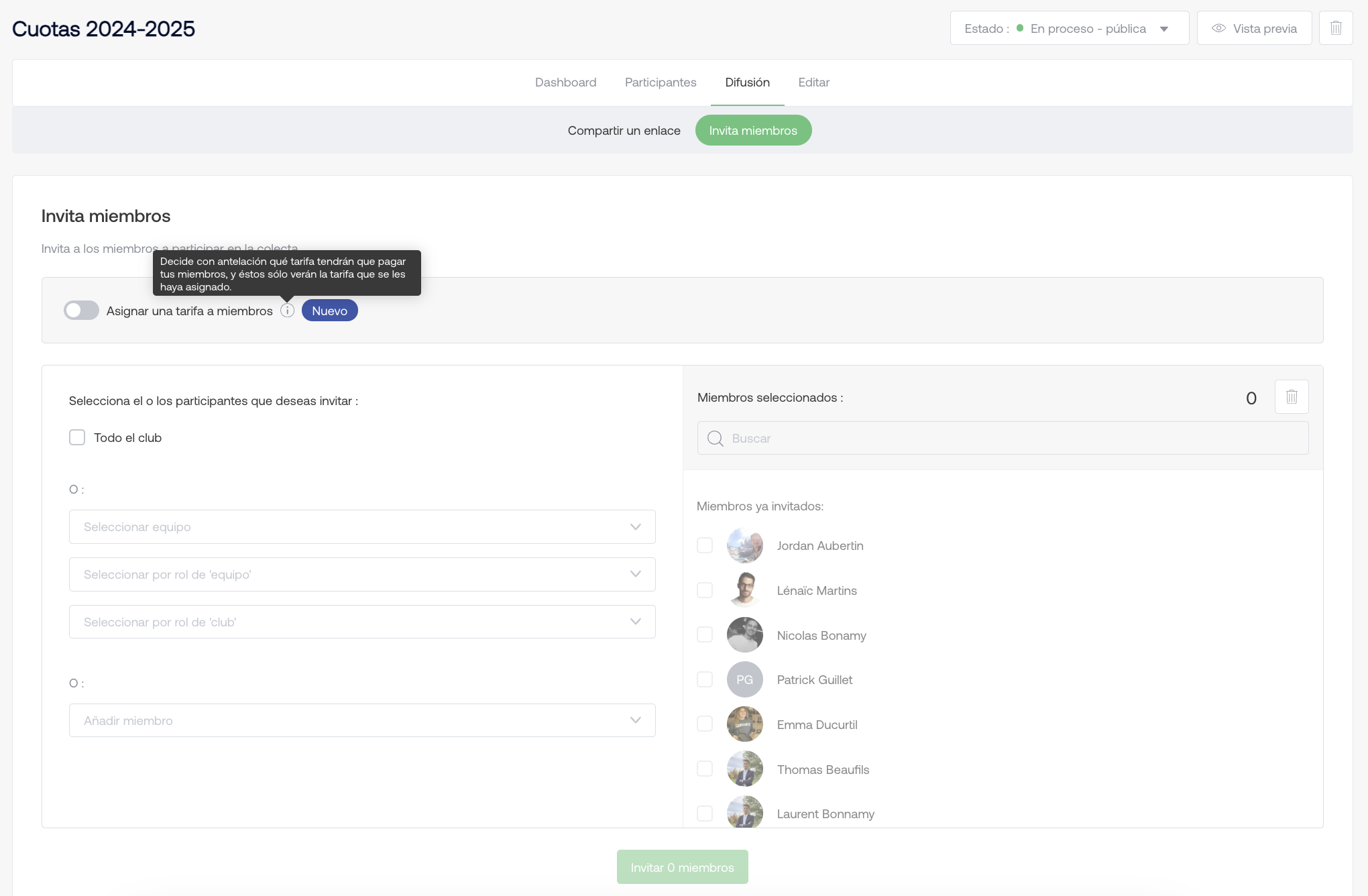Click Jordan Aubertin's avatar

coord(744,545)
